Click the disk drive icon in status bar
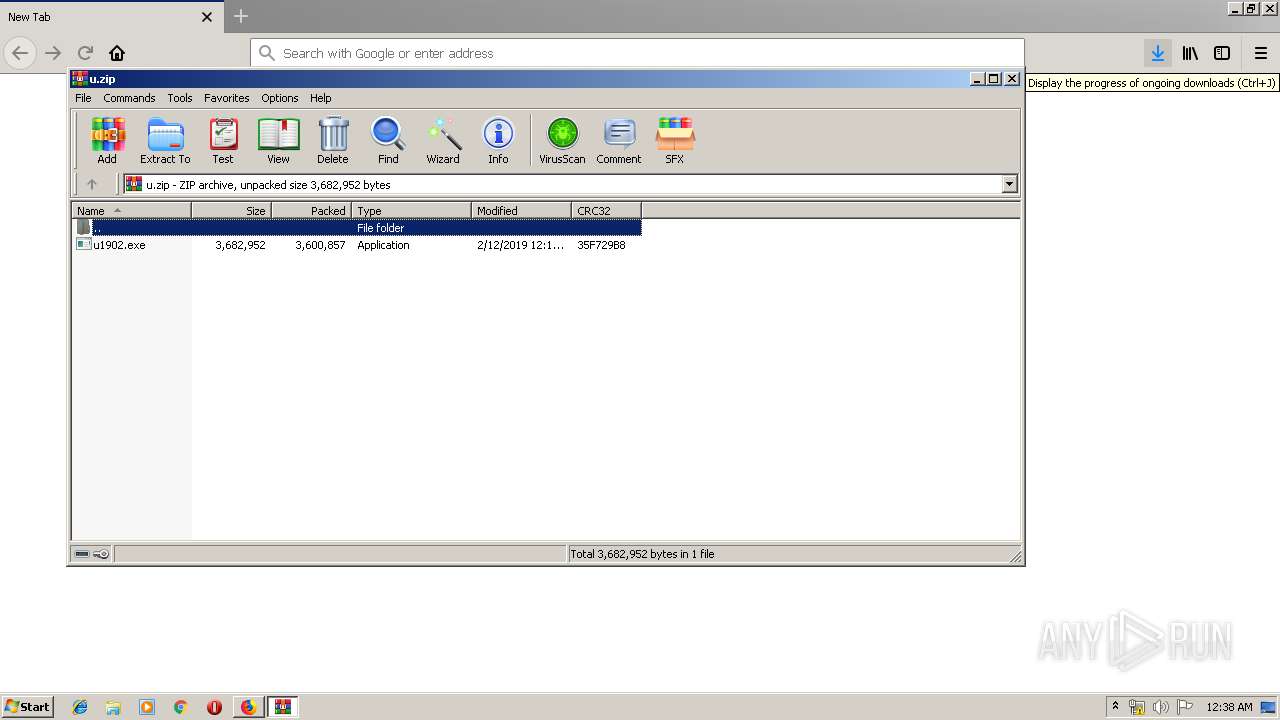This screenshot has width=1280, height=720. [x=82, y=554]
